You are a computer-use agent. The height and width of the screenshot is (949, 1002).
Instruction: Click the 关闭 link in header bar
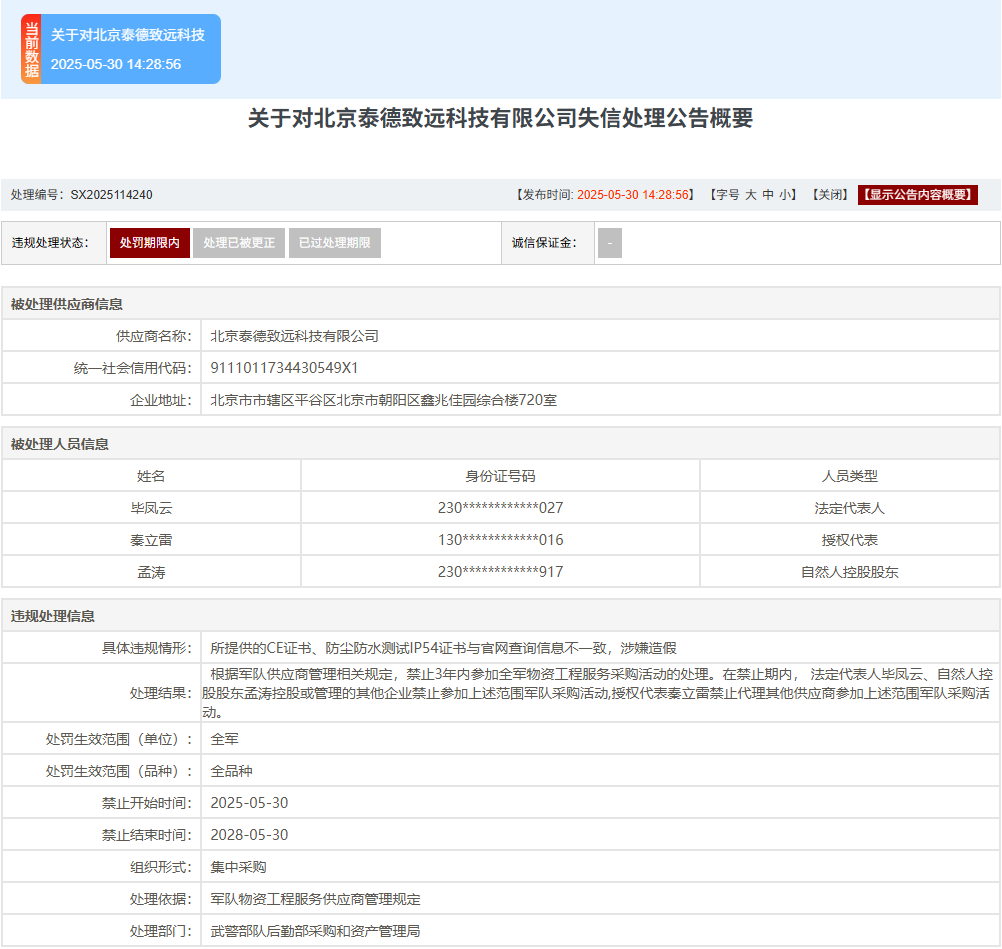click(x=830, y=195)
